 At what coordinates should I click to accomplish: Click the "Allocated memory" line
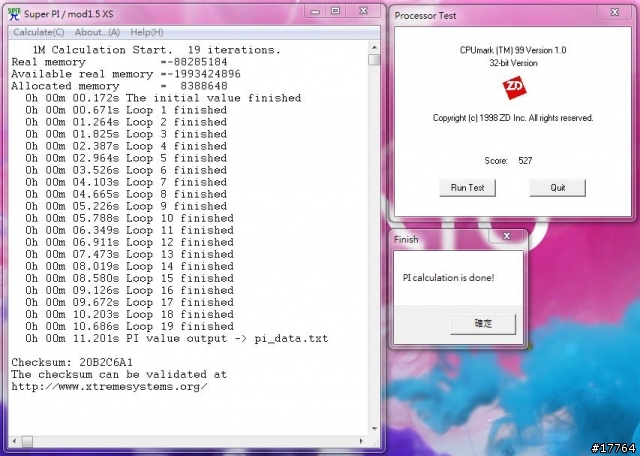[x=119, y=86]
